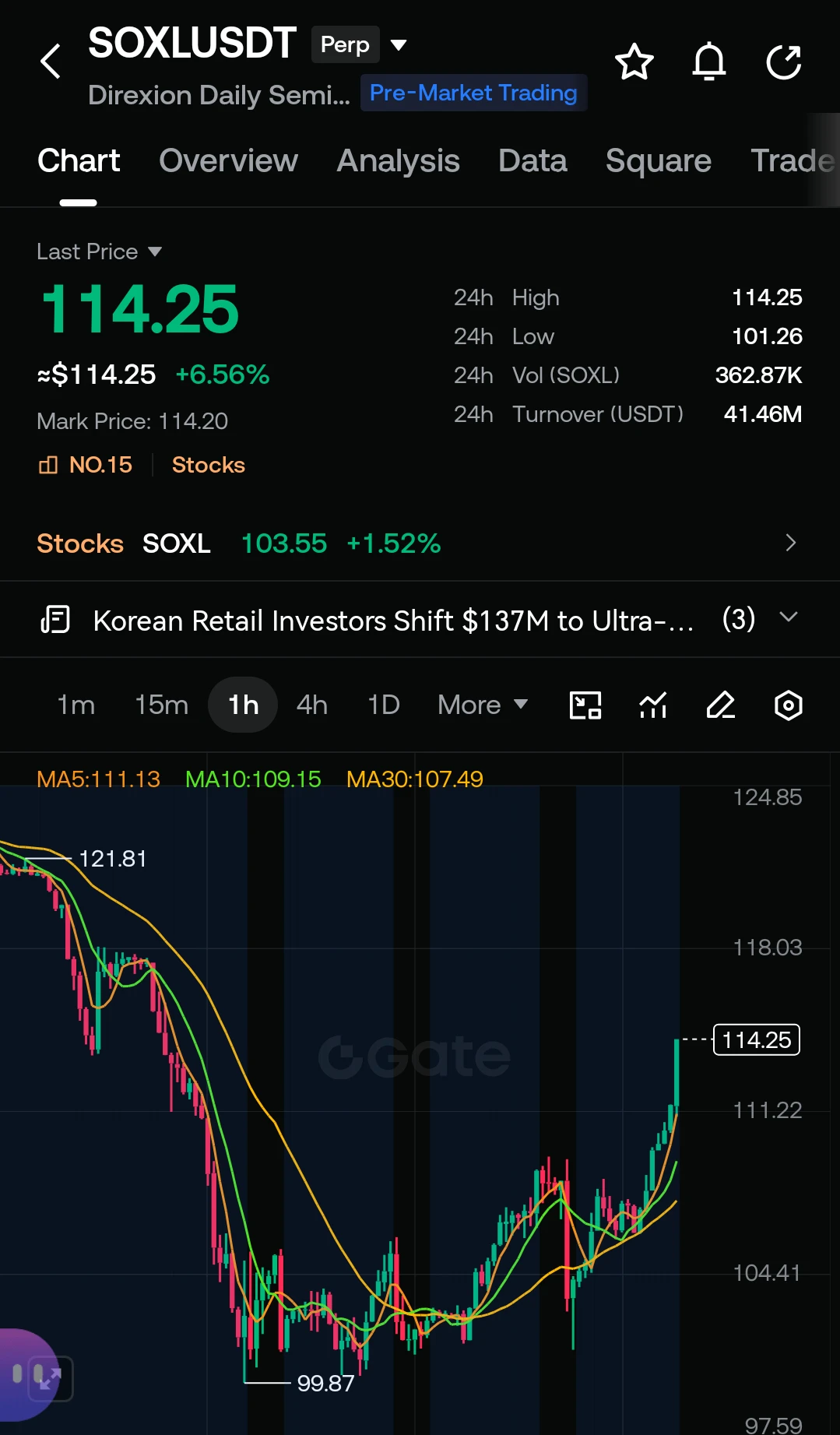Tap the 121.81 high label on chart
840x1435 pixels.
click(113, 859)
